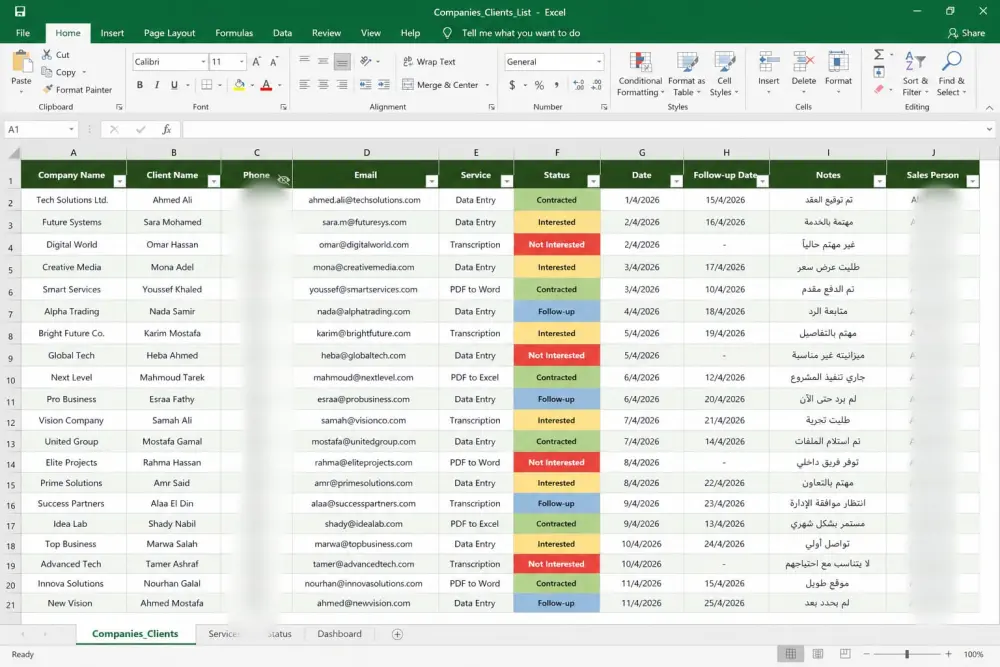The height and width of the screenshot is (667, 1000).
Task: Open filter dropdown on Company Name header
Action: (x=119, y=181)
